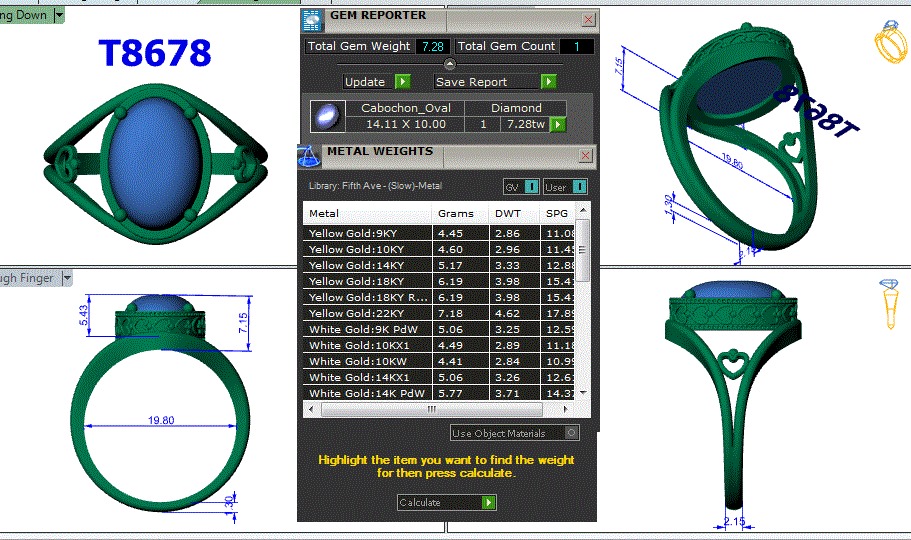Click the Cabochon Oval gem thumbnail
The image size is (911, 540).
(x=325, y=116)
